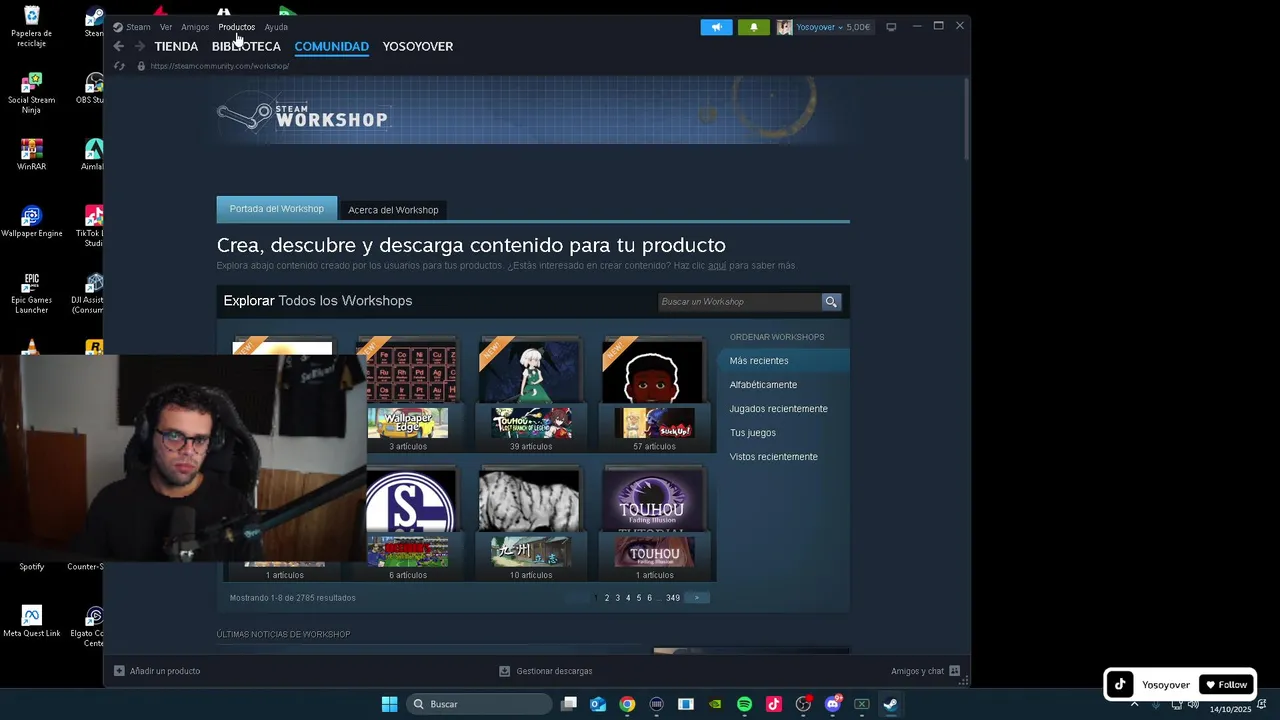Click Follow on the TikTok overlay
Screen dimensions: 1280x720
coord(1227,685)
